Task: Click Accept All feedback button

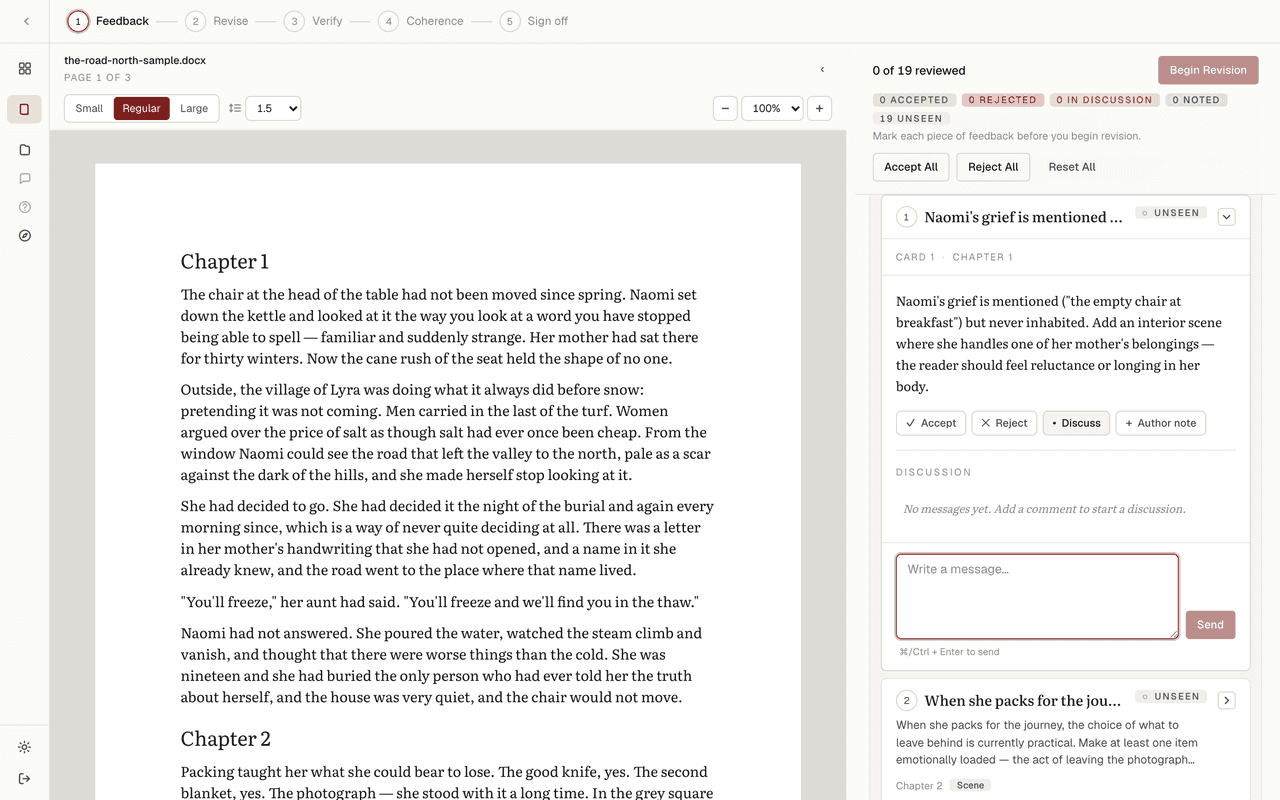Action: click(910, 167)
